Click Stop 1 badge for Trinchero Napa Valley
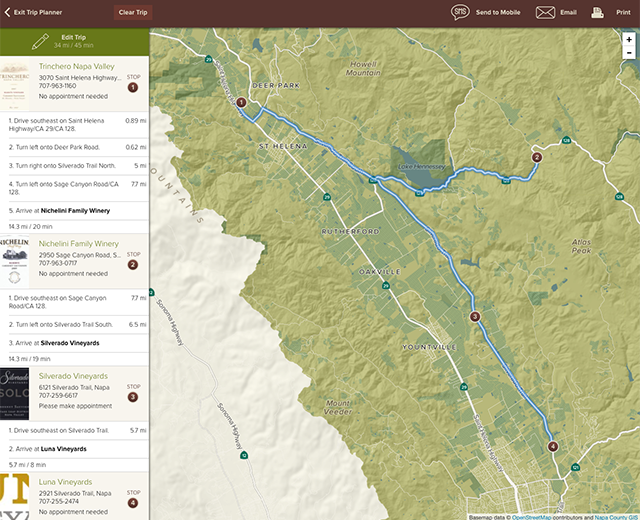Image resolution: width=640 pixels, height=520 pixels. pos(133,87)
